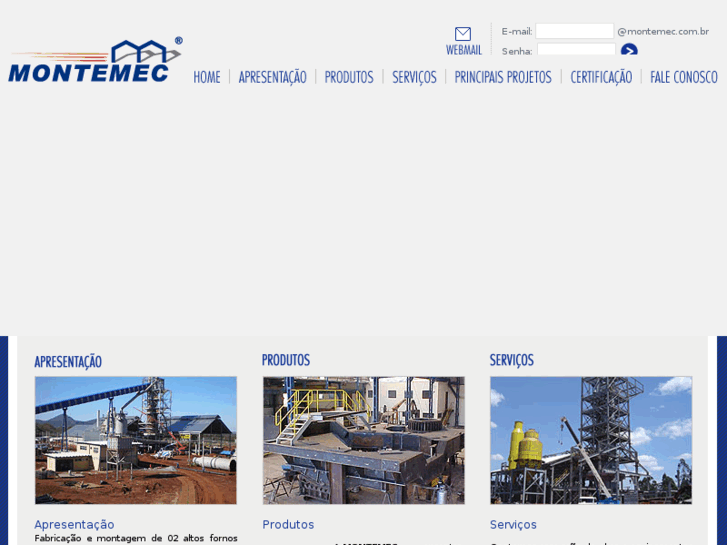Click the Serviços section heading
The height and width of the screenshot is (545, 727).
(512, 360)
